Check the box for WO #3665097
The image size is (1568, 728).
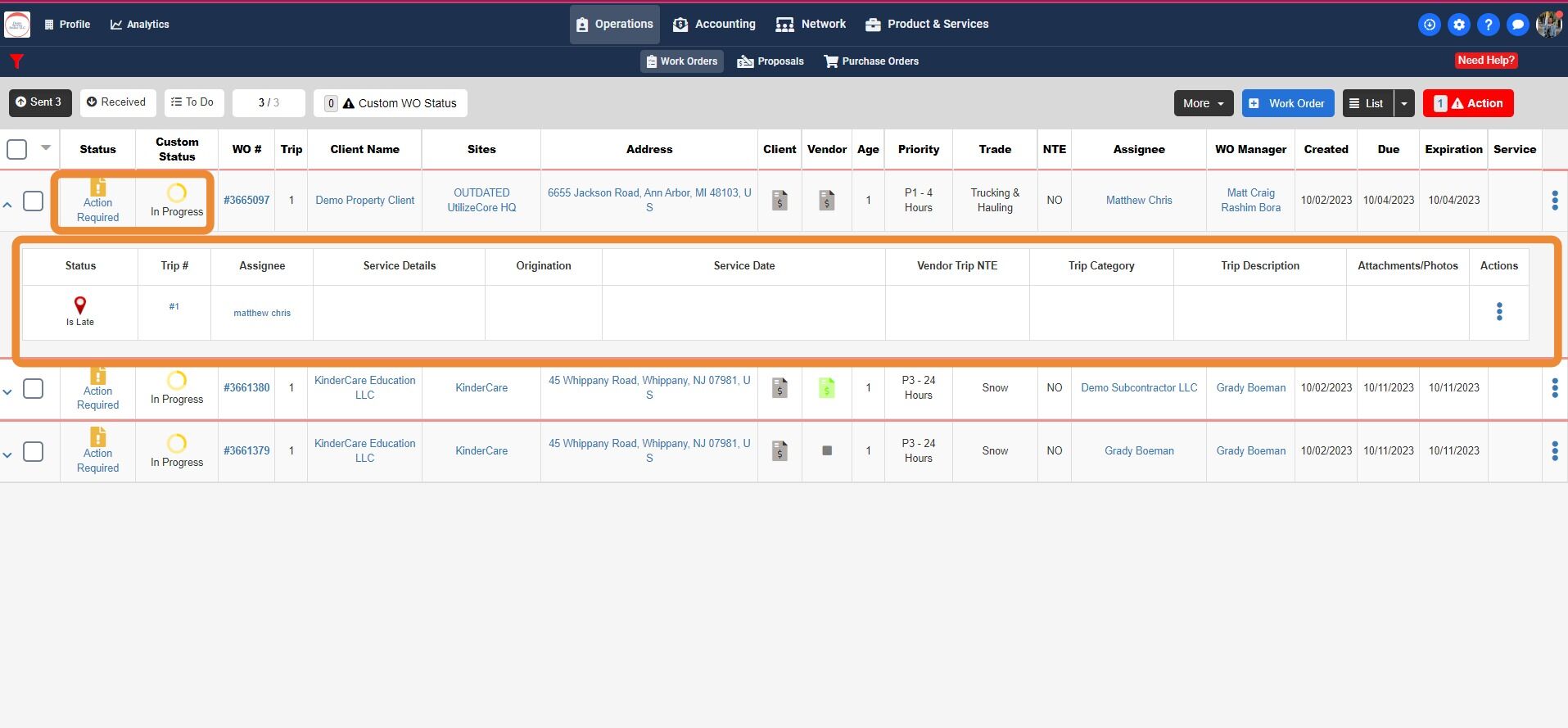pos(33,201)
